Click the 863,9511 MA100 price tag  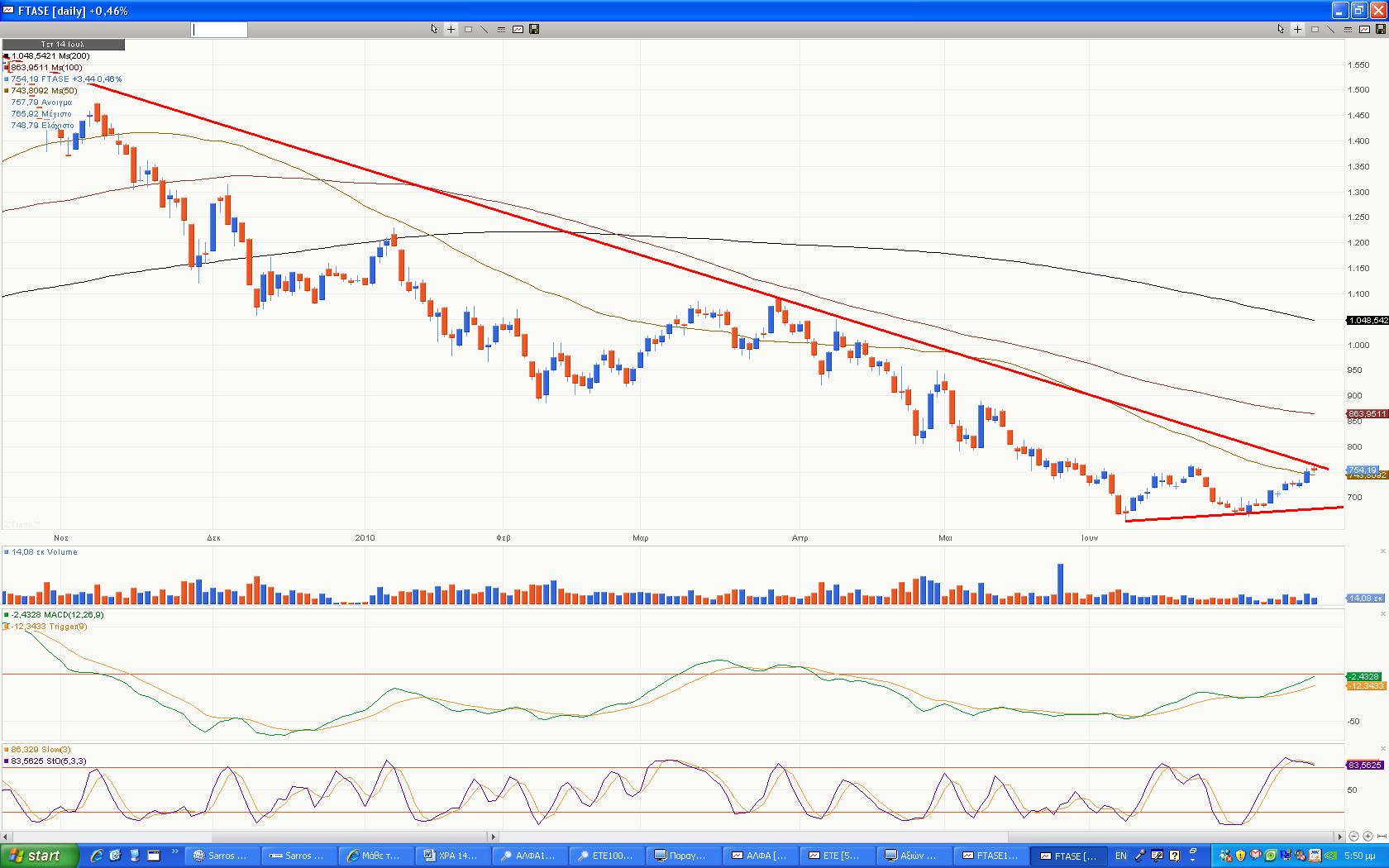(x=1368, y=414)
